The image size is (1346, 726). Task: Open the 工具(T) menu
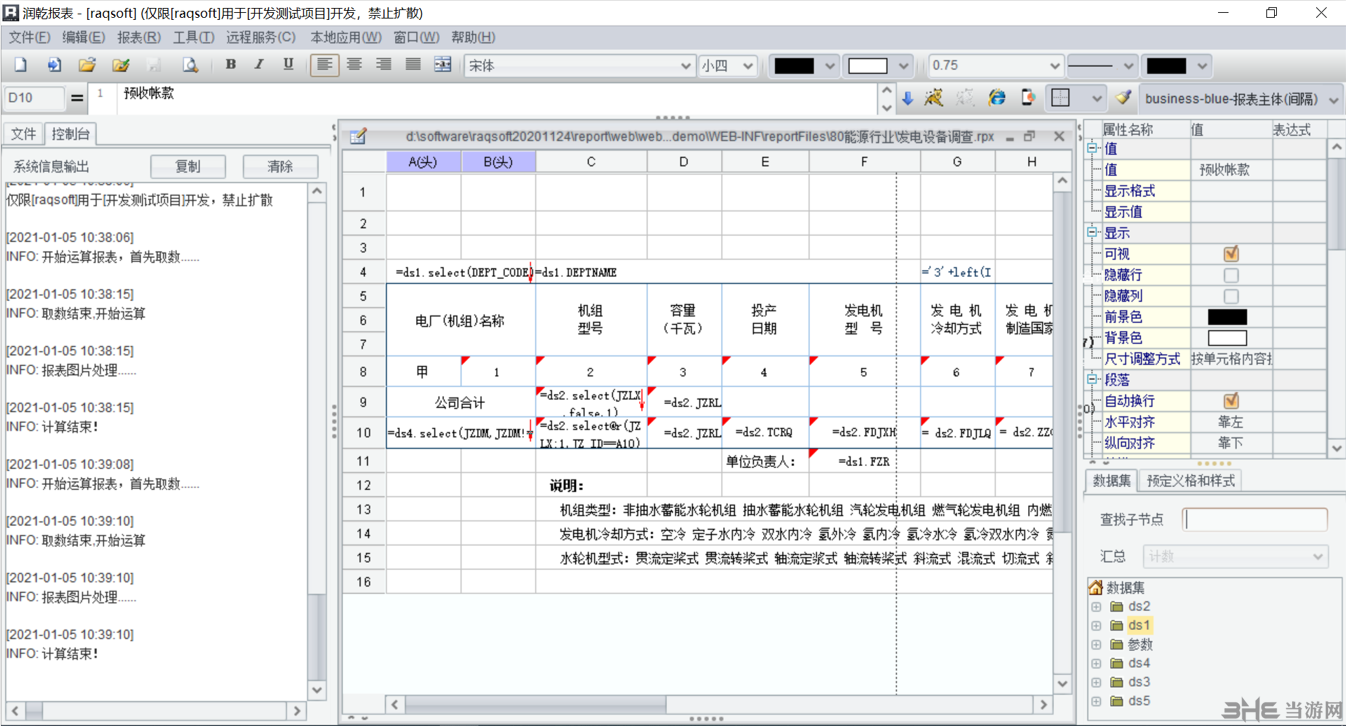point(193,37)
